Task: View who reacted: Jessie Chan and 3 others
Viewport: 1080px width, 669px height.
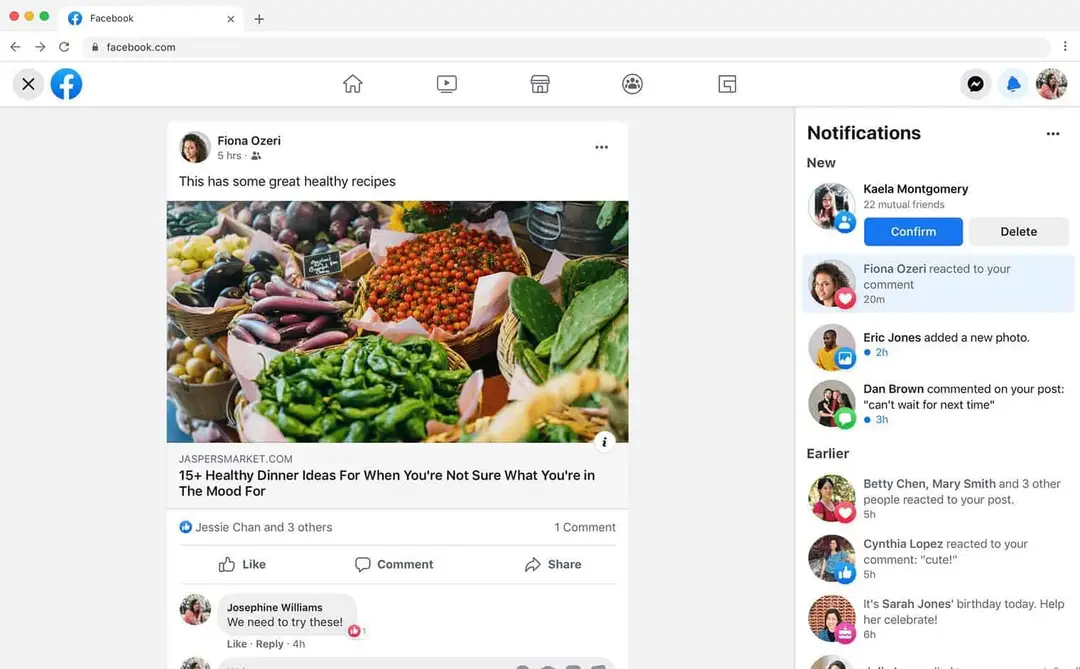Action: pos(263,527)
